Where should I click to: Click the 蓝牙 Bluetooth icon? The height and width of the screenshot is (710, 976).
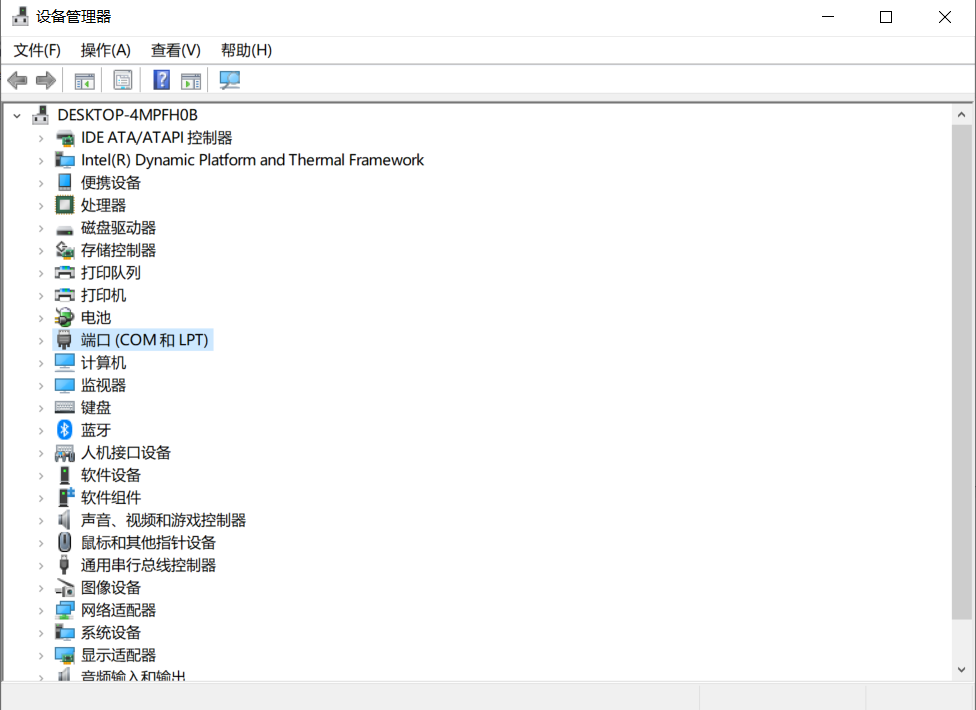point(65,429)
